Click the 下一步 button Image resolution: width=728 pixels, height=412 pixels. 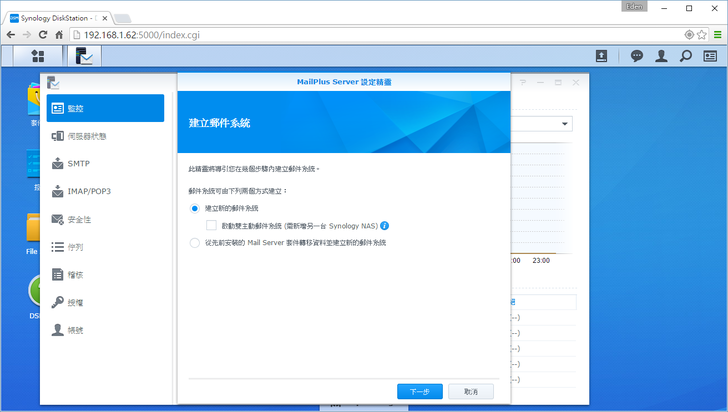tap(419, 391)
